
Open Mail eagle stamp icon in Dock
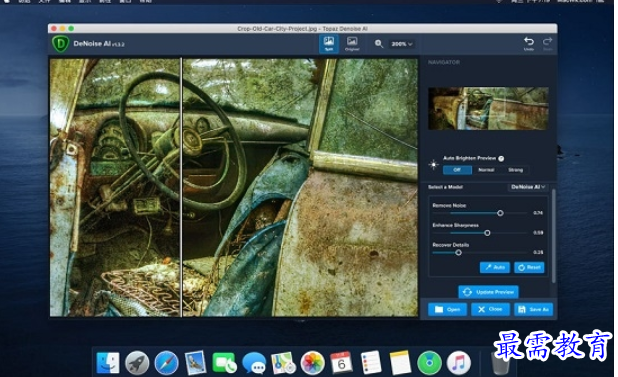coord(195,362)
